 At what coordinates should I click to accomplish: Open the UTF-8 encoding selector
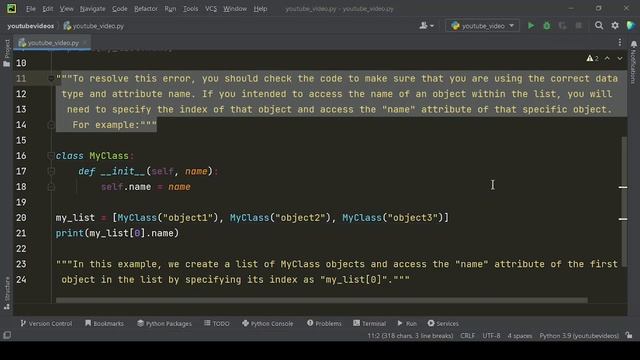[491, 336]
